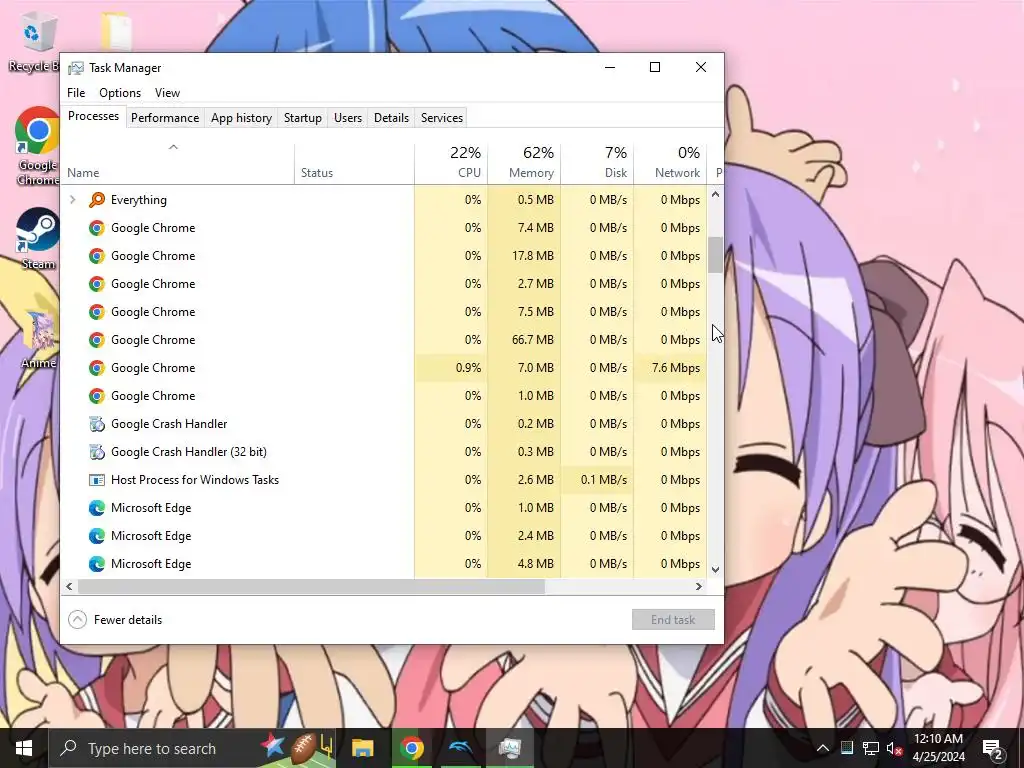Click the horizontal scrollbar thumb
The height and width of the screenshot is (768, 1024).
pos(311,586)
